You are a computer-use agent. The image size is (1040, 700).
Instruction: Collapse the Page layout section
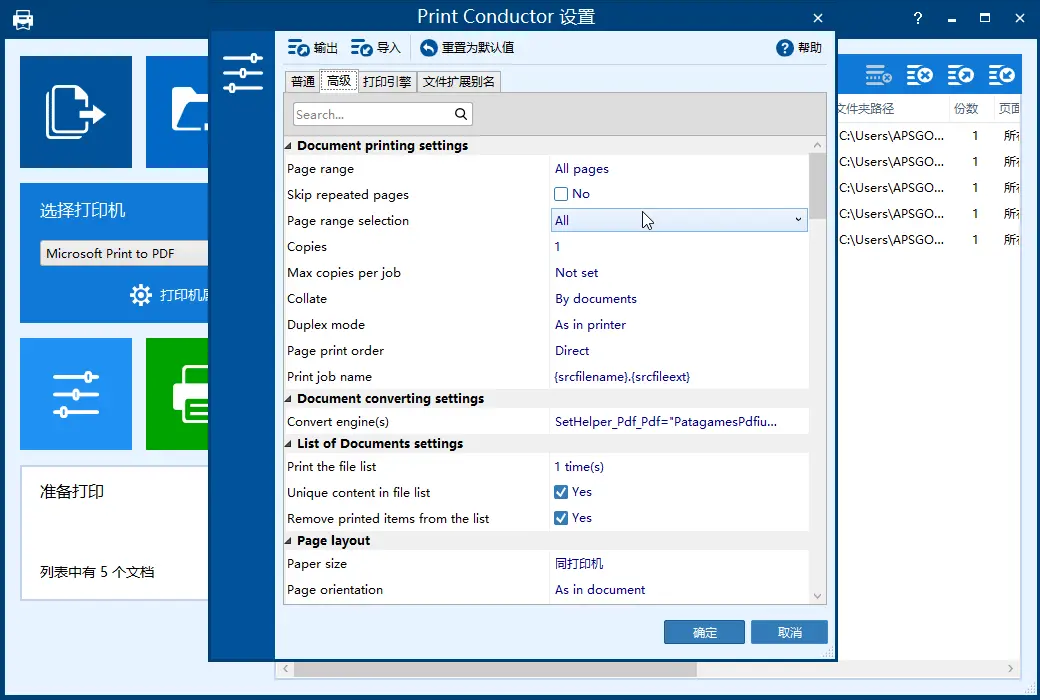(288, 541)
